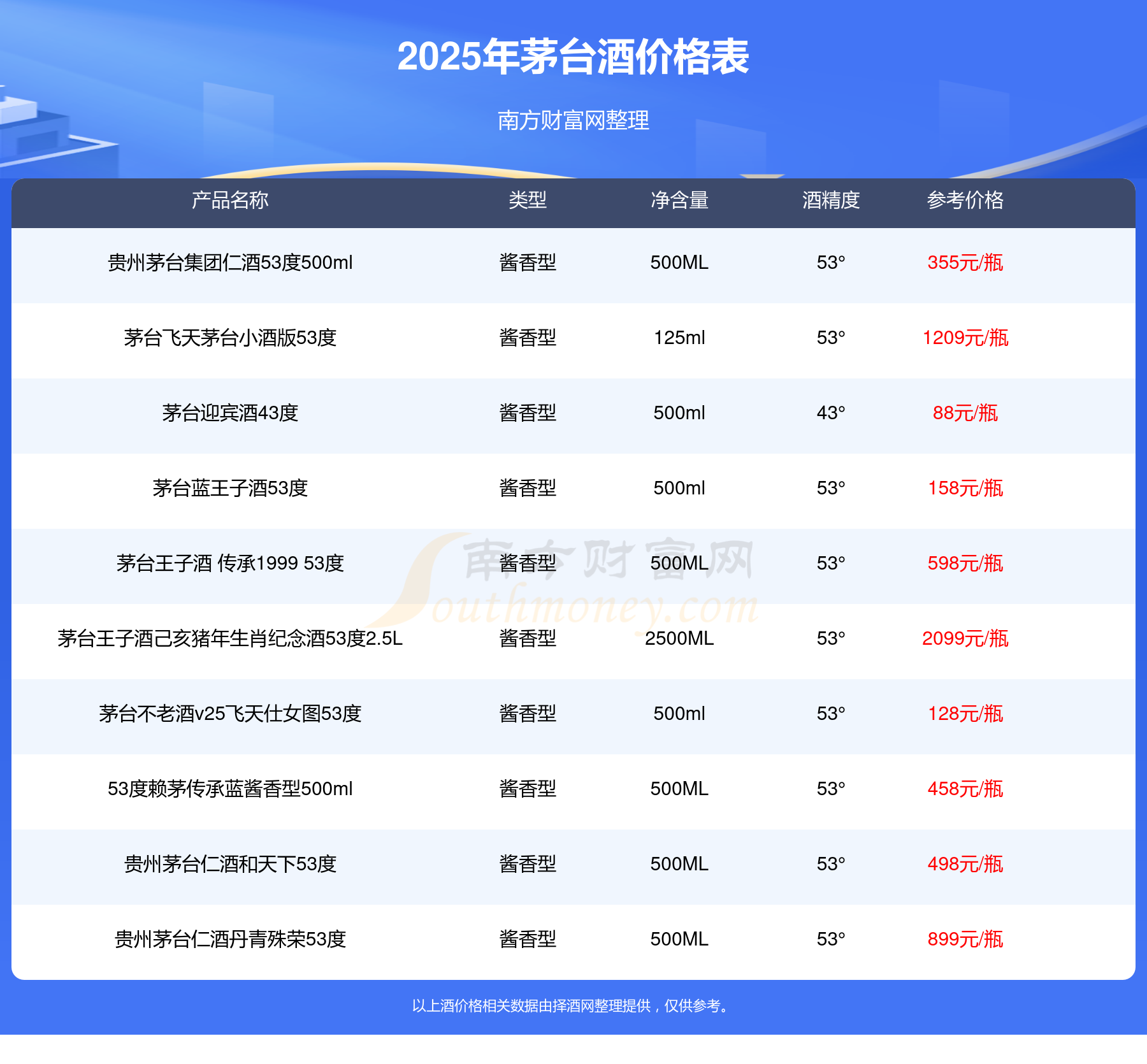Screen dimensions: 1147x1064
Task: Click the subtitle 南方财富网整理
Action: [x=573, y=120]
